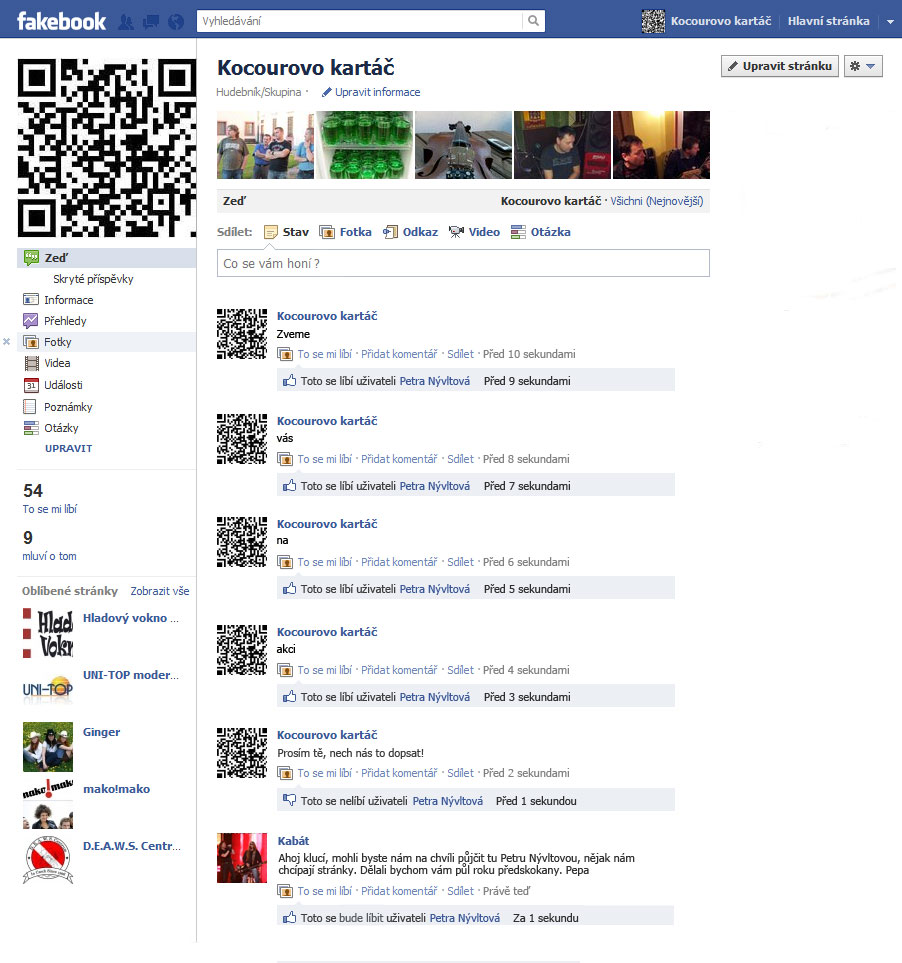This screenshot has width=902, height=963.
Task: Click QR avatar beside the 'na' post
Action: click(242, 542)
